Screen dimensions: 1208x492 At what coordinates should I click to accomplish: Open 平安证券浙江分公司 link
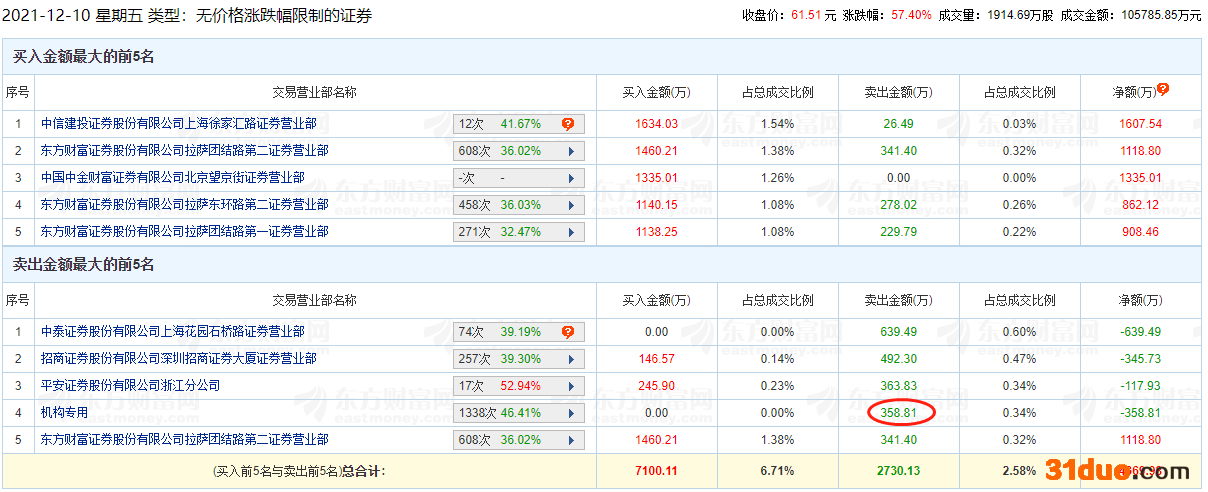130,386
